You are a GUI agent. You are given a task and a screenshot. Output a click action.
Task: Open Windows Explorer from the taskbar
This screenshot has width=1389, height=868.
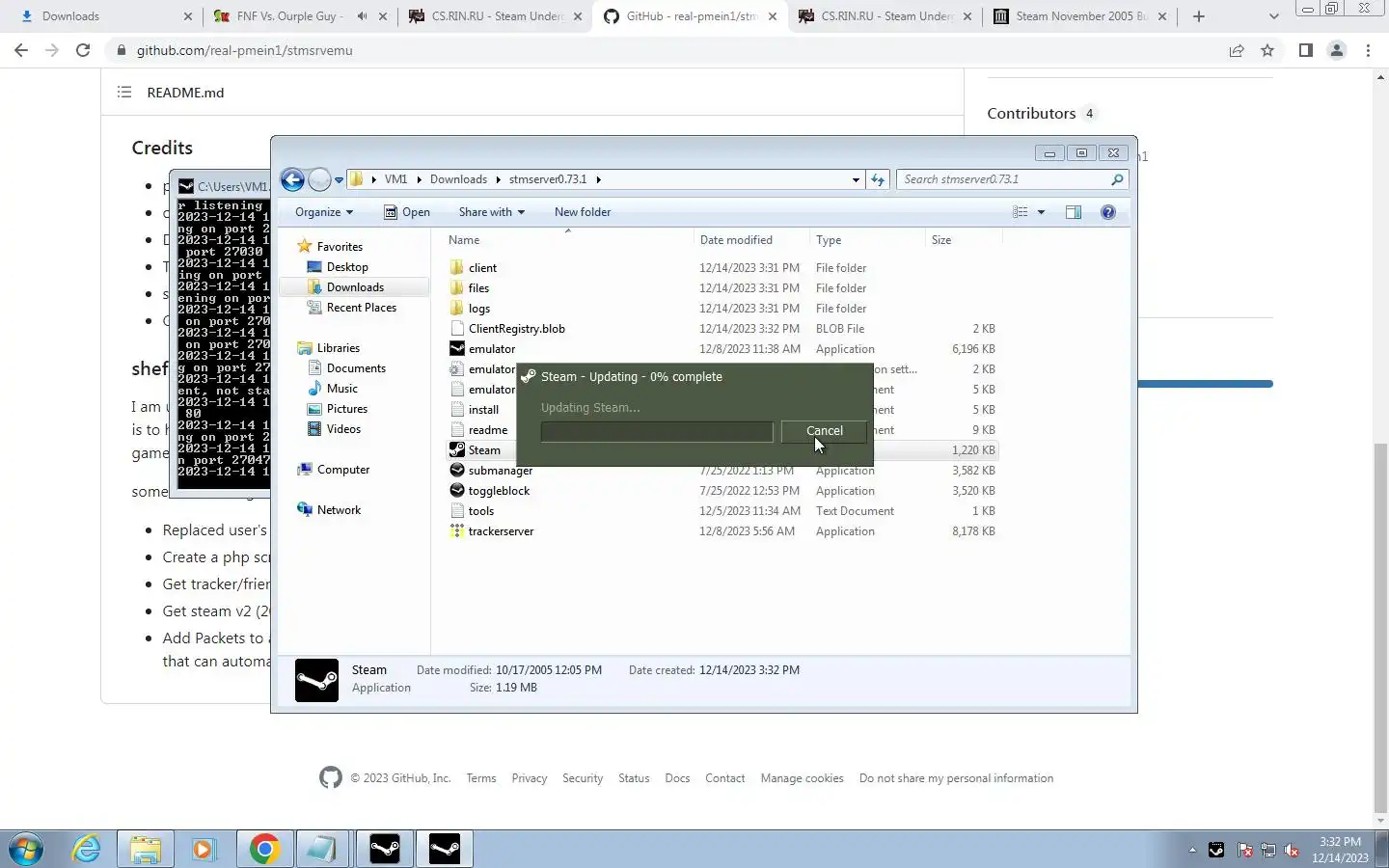146,849
